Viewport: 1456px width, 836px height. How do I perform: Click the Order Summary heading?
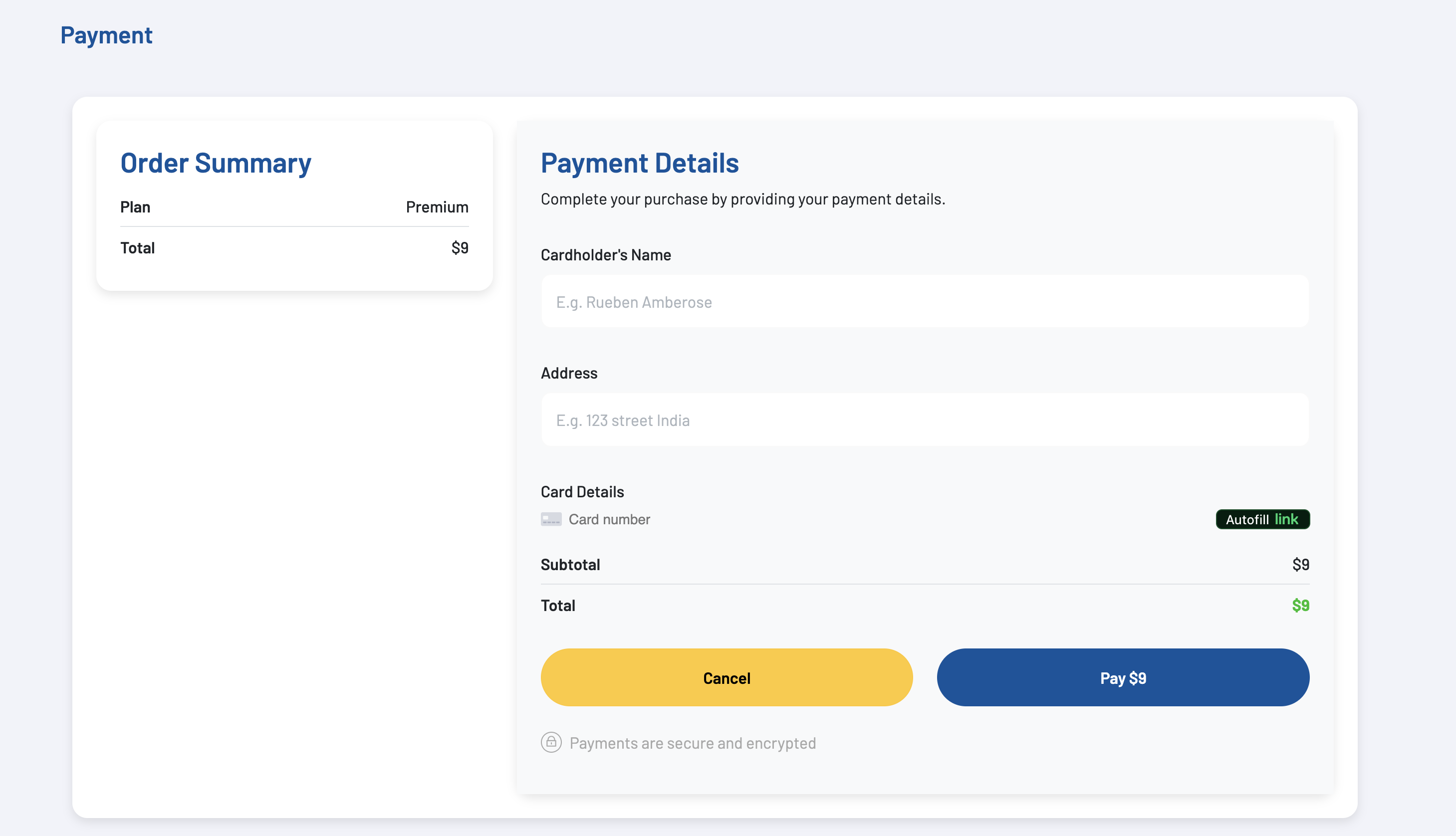pos(216,164)
